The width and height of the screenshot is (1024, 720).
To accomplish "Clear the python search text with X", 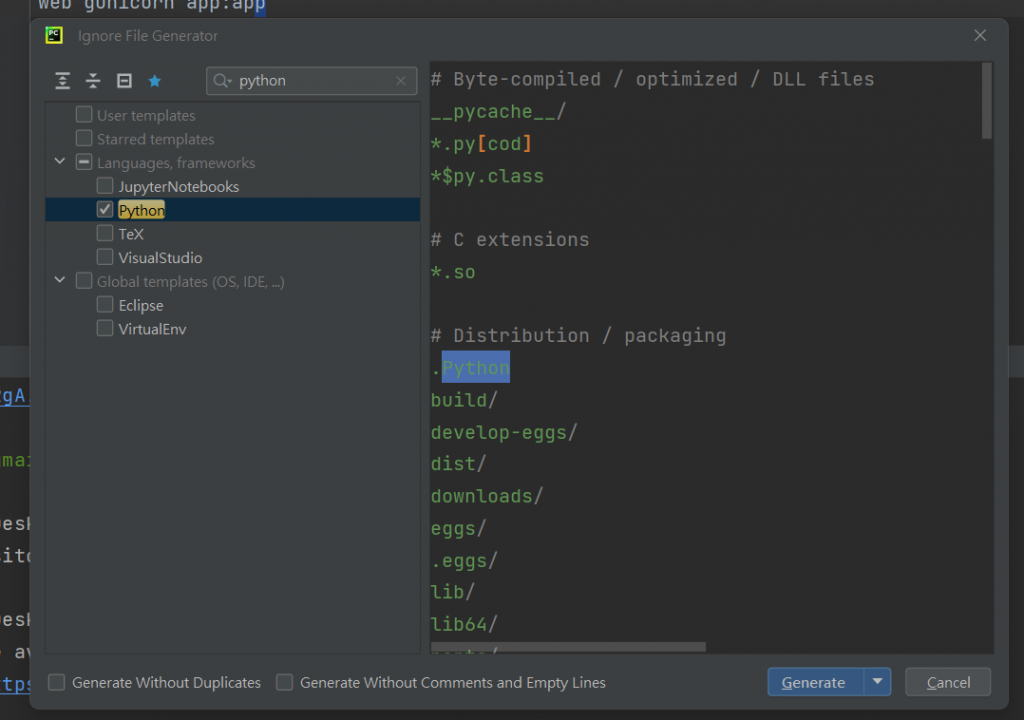I will [401, 81].
